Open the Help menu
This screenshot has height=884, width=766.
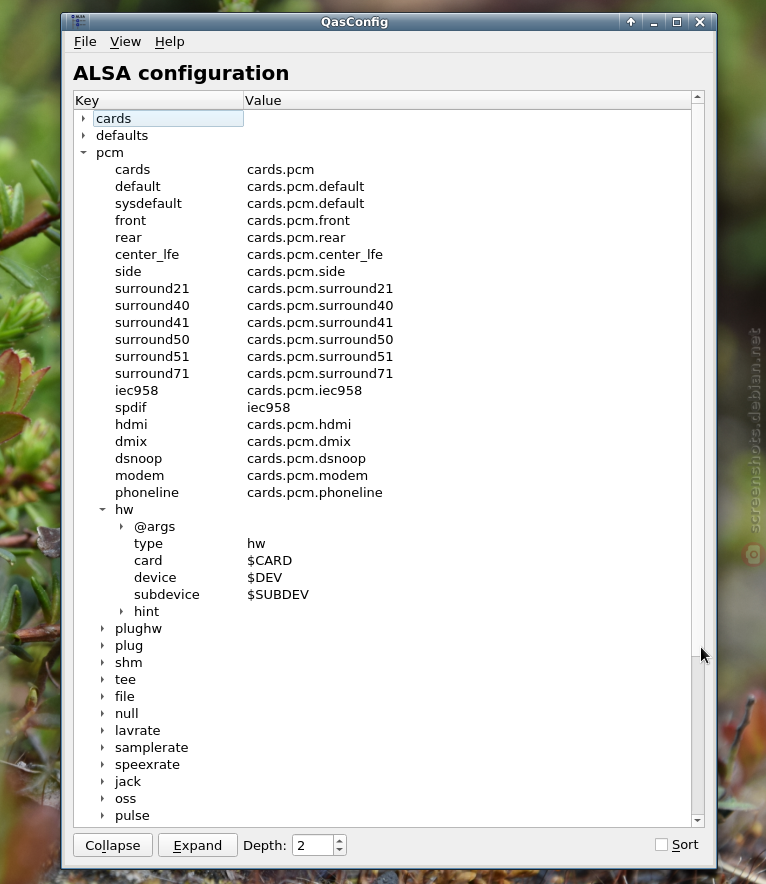pyautogui.click(x=170, y=42)
